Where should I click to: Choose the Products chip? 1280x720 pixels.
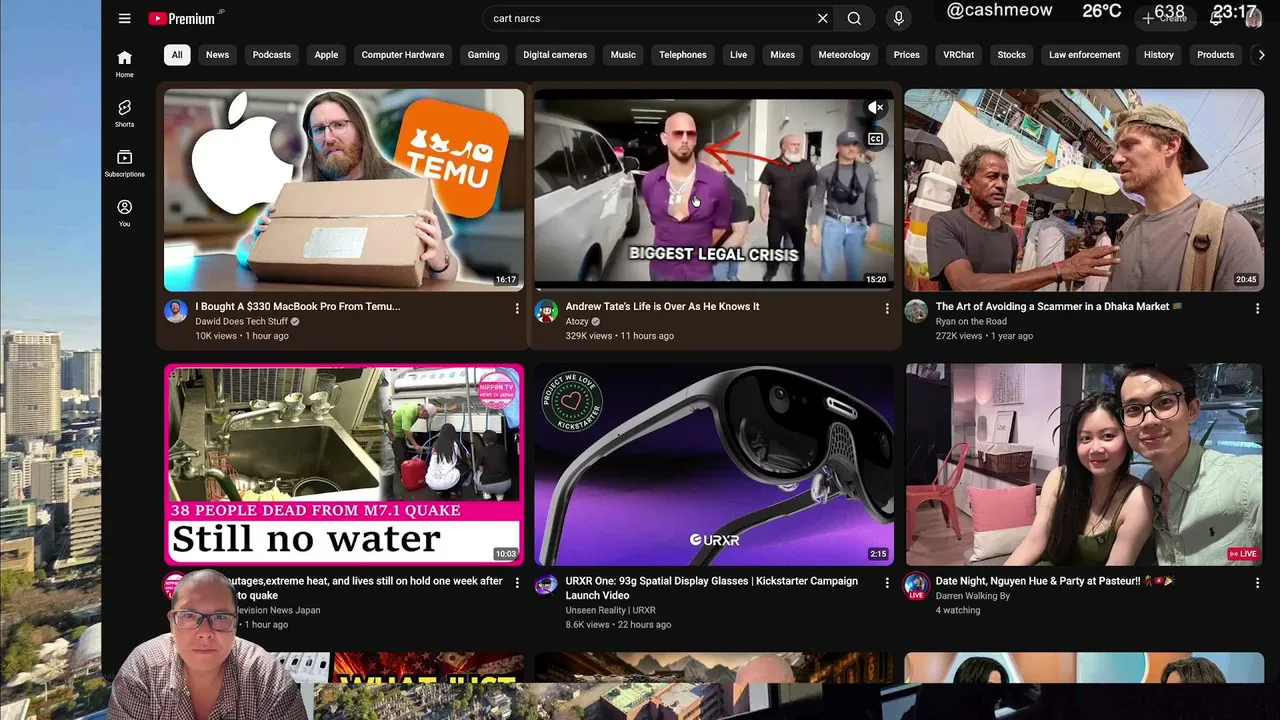(x=1216, y=55)
